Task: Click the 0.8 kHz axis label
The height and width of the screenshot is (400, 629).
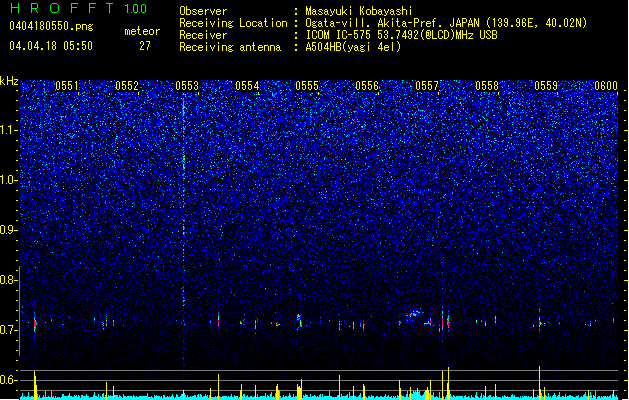Action: 9,280
